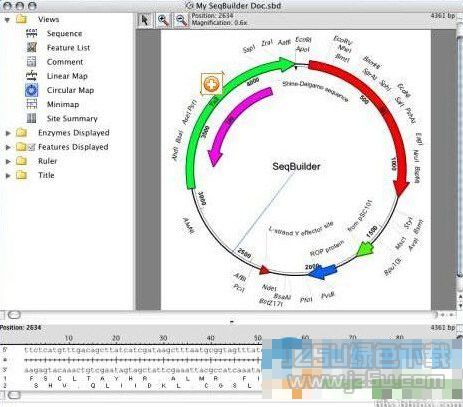Viewport: 463px width, 407px height.
Task: Expand the Features Displayed section
Action: 8,147
